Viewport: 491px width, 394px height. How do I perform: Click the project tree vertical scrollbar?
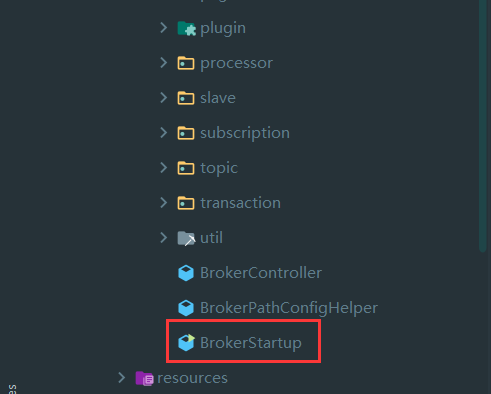pyautogui.click(x=482, y=126)
